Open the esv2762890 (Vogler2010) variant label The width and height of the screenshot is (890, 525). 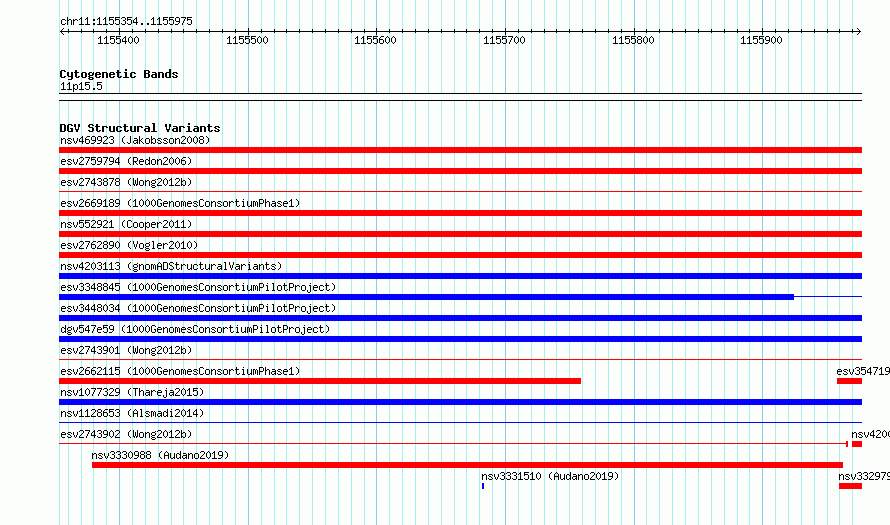tap(129, 245)
